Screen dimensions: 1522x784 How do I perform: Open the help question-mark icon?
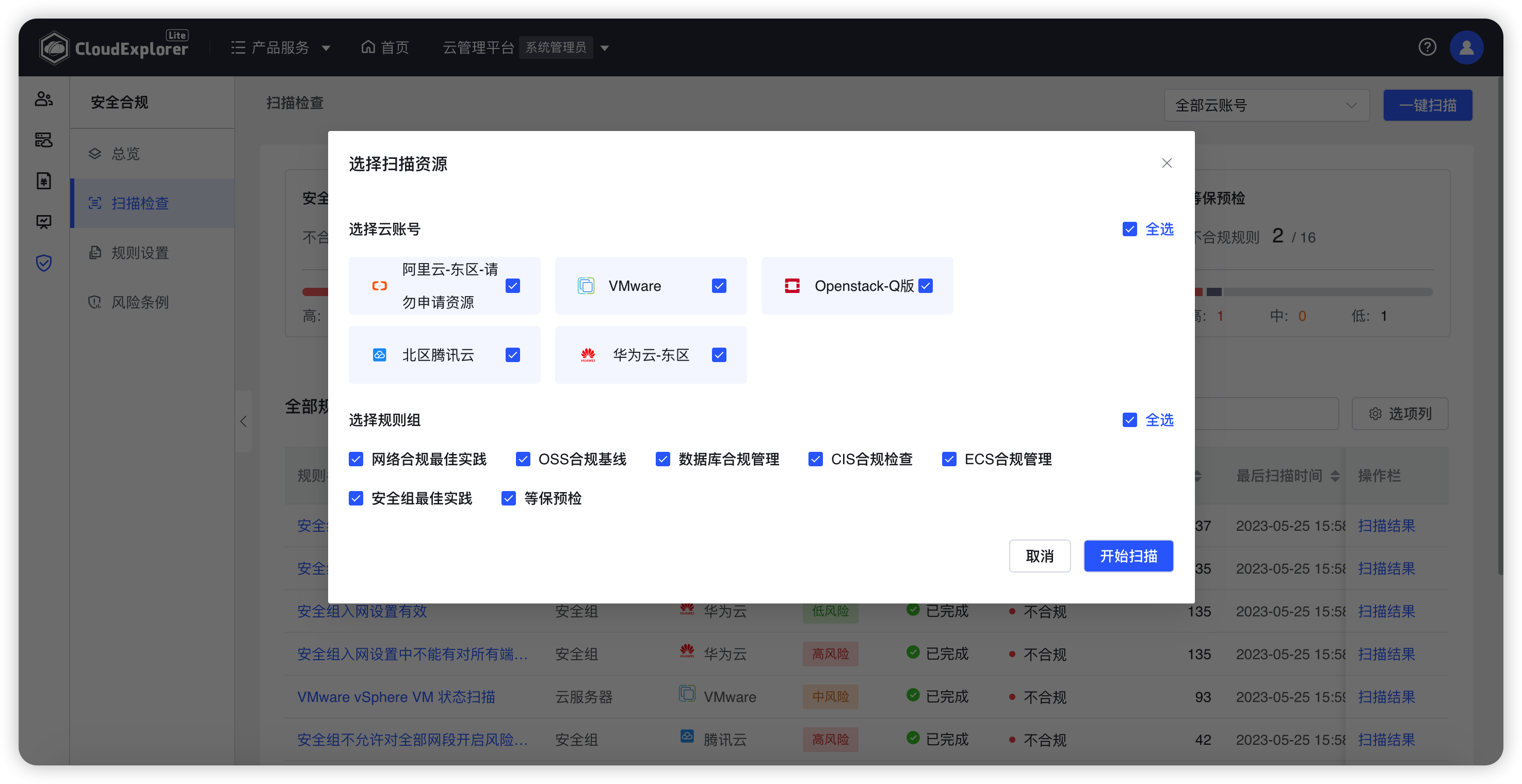click(1428, 47)
